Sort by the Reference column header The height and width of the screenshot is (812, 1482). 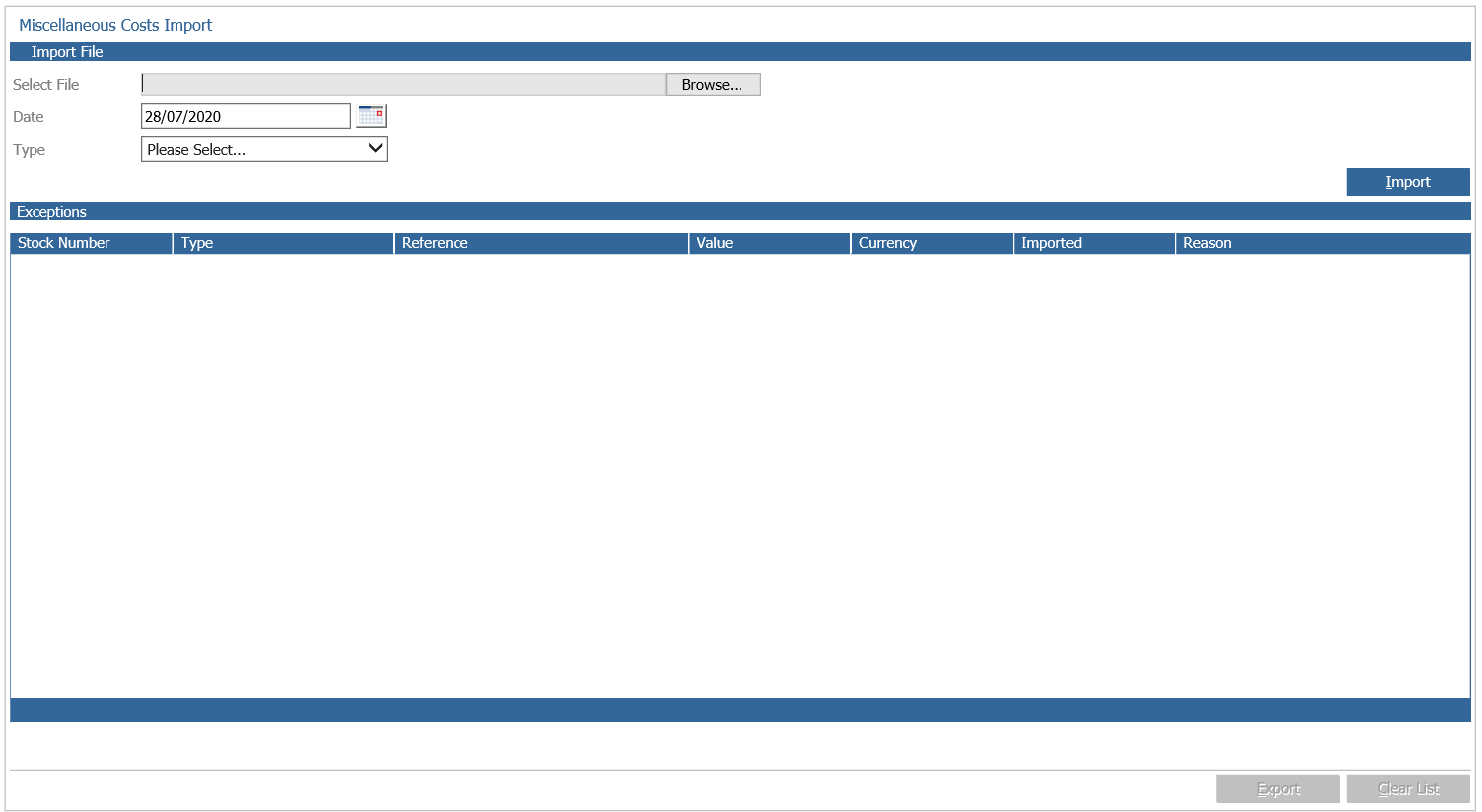(x=541, y=243)
